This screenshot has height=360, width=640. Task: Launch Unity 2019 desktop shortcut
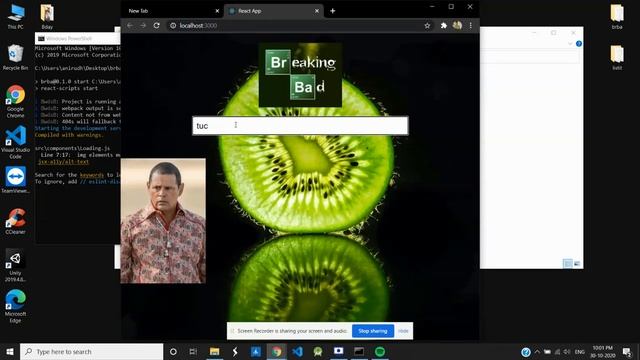(16, 265)
